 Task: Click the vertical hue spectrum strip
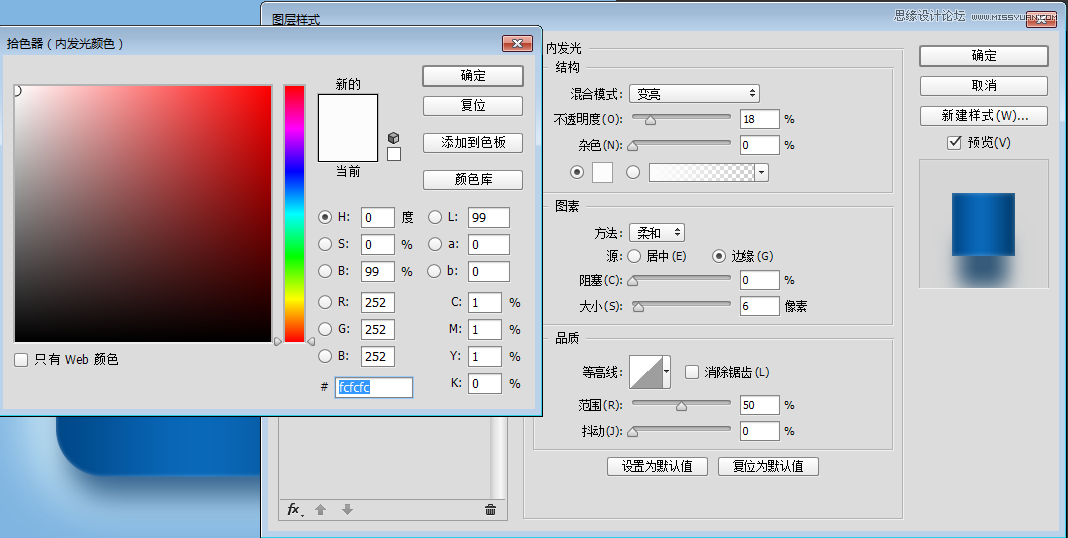[x=294, y=214]
